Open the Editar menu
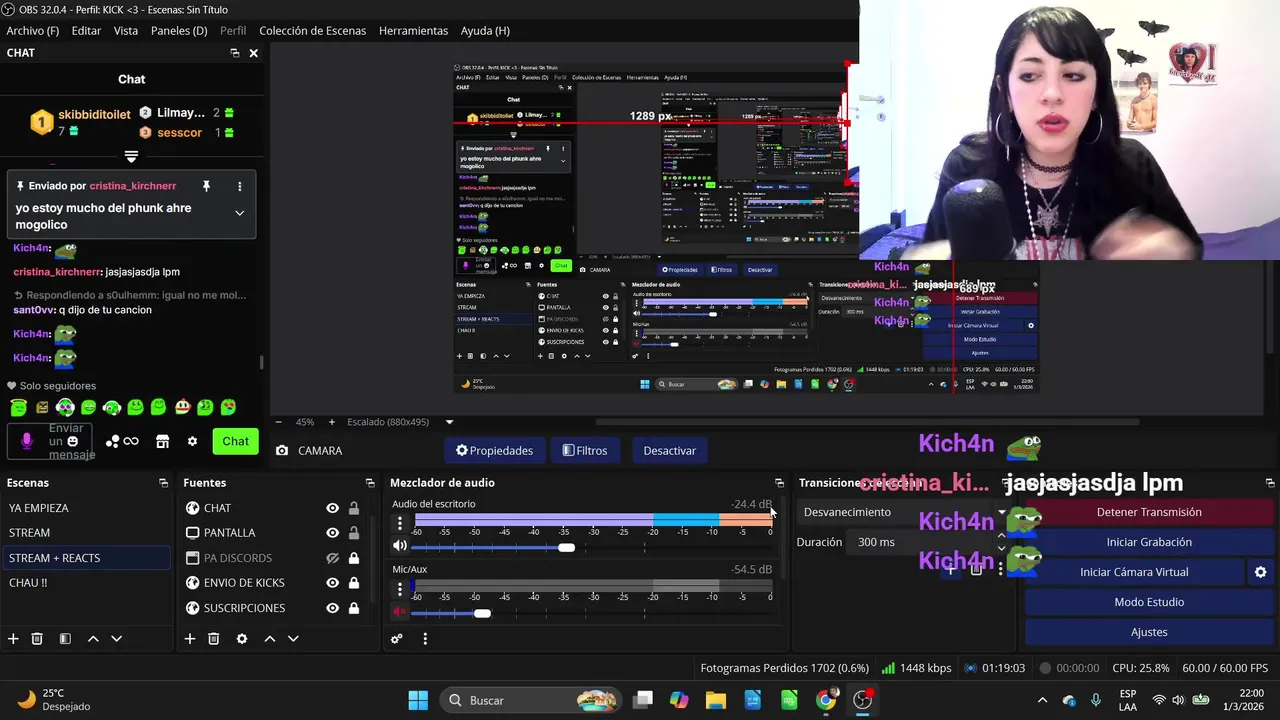The height and width of the screenshot is (720, 1280). click(86, 31)
